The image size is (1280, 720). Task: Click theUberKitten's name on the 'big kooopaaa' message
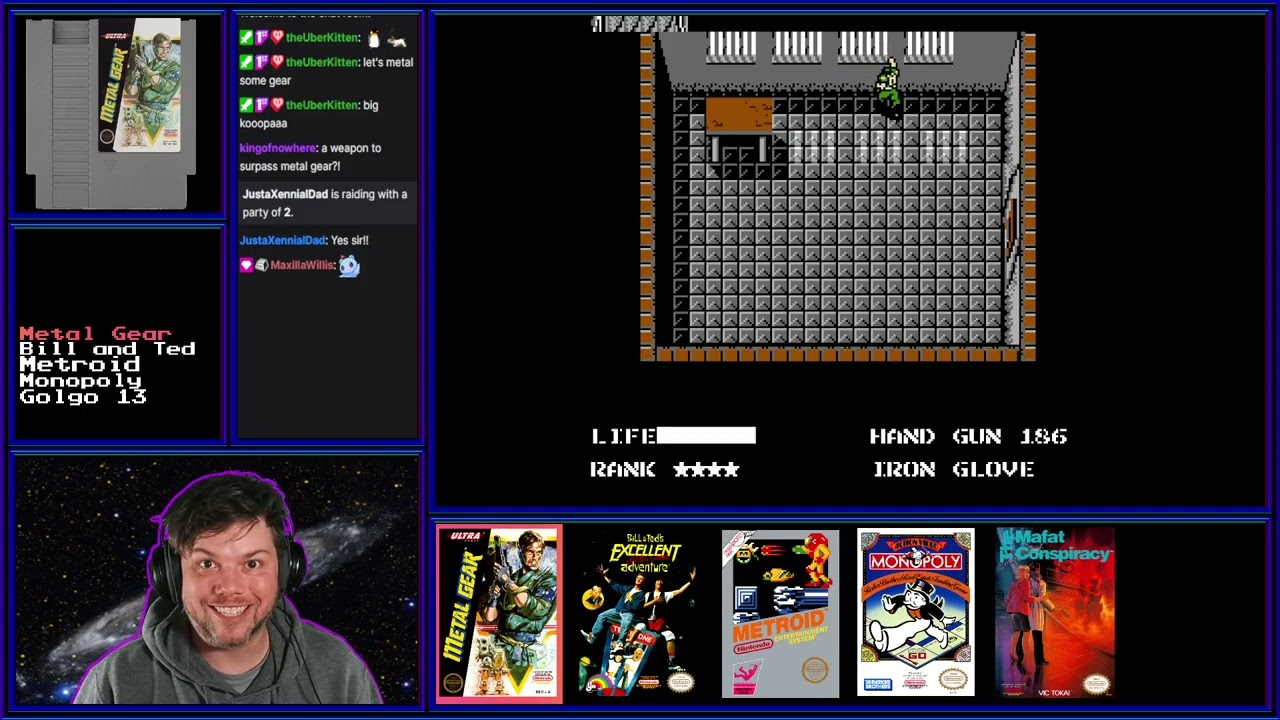pos(323,105)
